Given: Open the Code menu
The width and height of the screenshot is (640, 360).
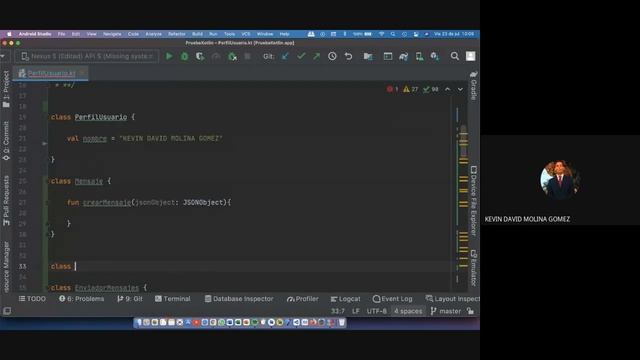Looking at the screenshot, I should 133,34.
